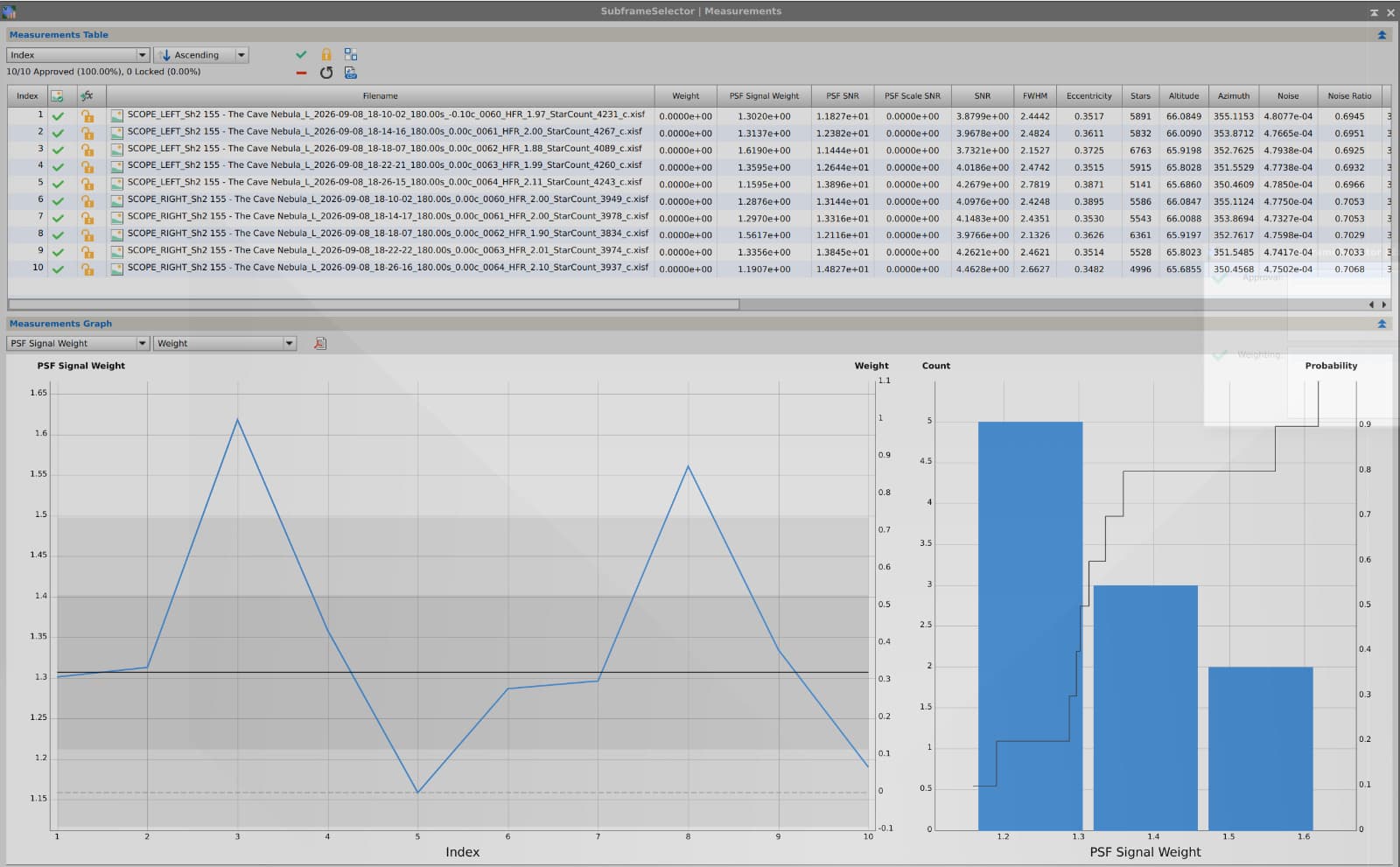Image resolution: width=1400 pixels, height=867 pixels.
Task: Click the green toggle-approved checkmark icon above the table
Action: (301, 54)
